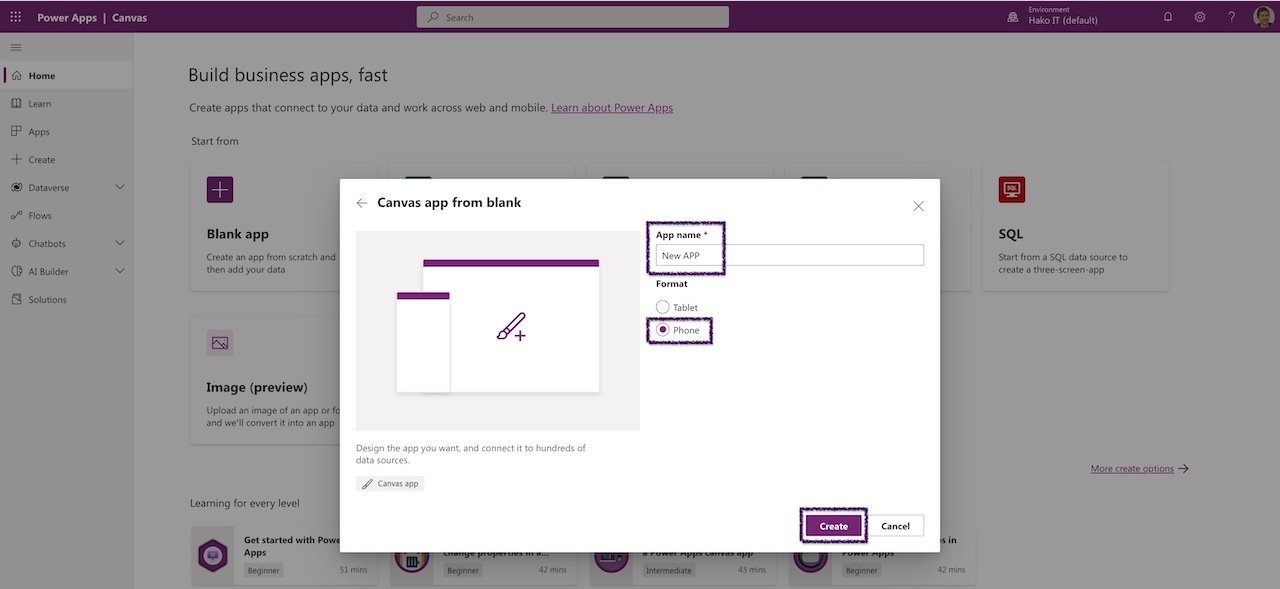Click the SQL card title
This screenshot has width=1280, height=589.
[x=1010, y=234]
